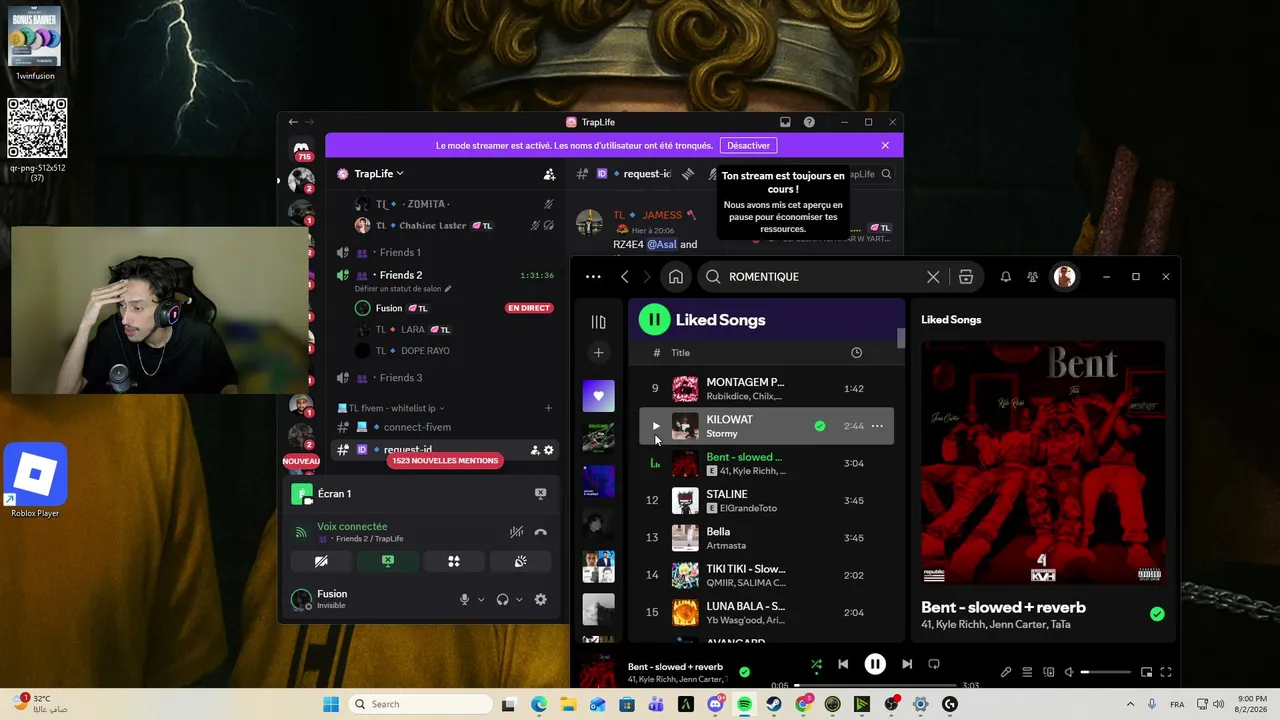
Task: Open Connect to a device
Action: coord(1049,673)
